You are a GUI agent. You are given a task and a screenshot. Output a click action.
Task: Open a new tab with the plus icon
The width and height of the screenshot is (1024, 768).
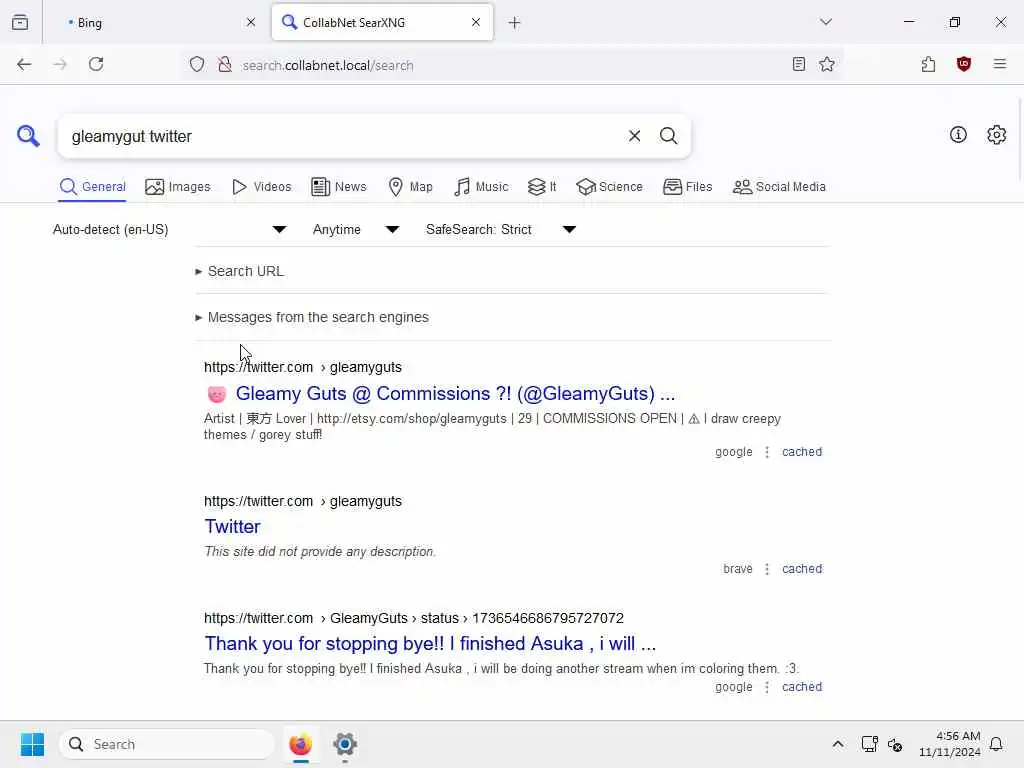click(515, 23)
